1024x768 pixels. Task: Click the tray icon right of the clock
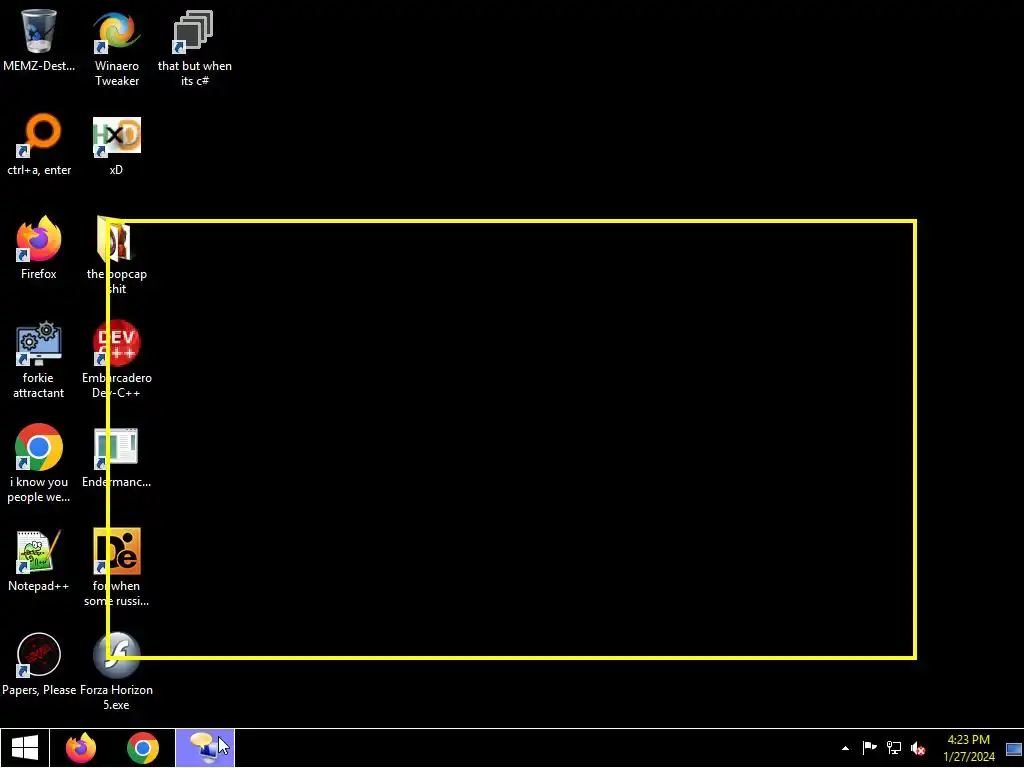(1014, 749)
